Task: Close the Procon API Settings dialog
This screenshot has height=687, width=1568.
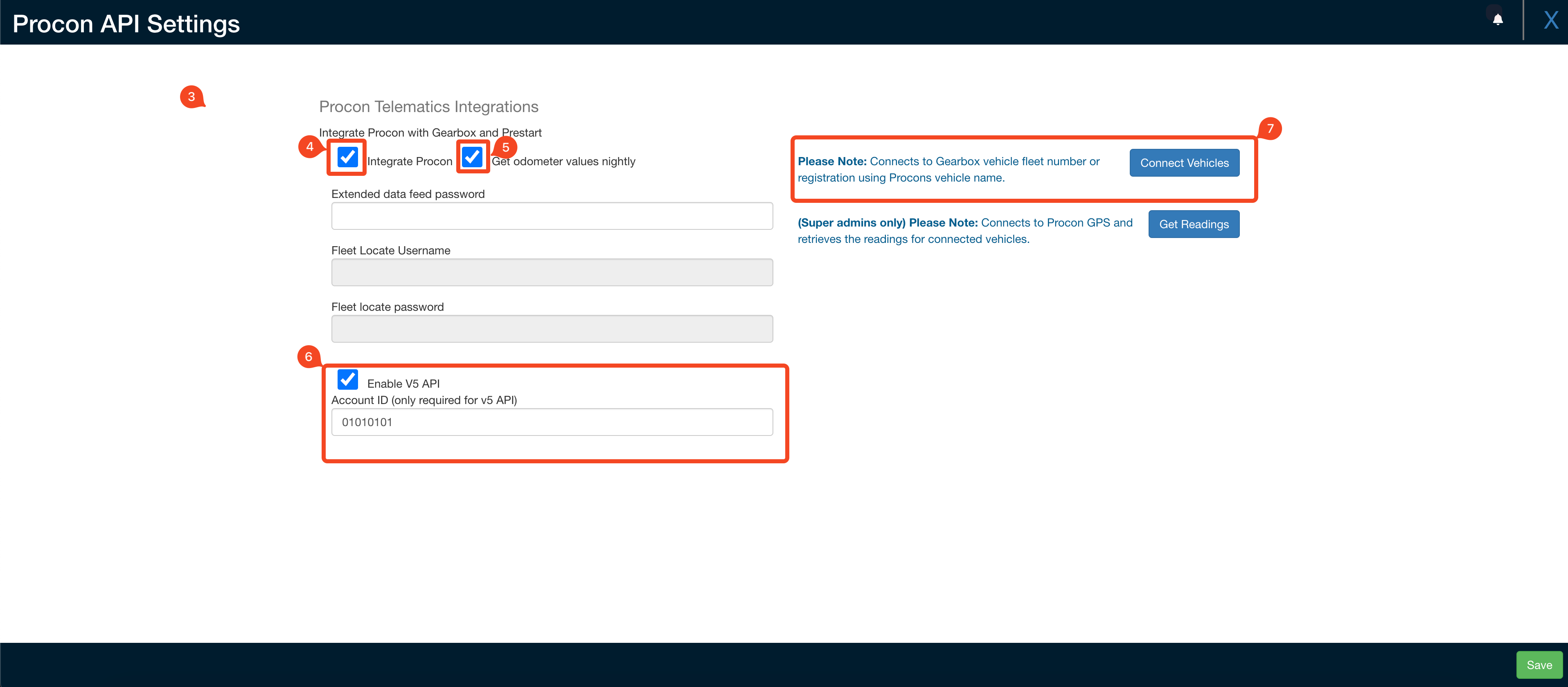Action: 1551,20
